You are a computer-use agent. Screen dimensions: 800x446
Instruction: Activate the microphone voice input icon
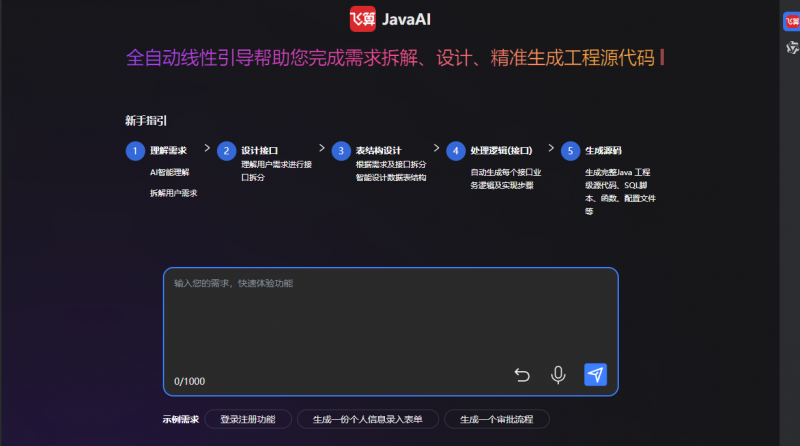[559, 374]
